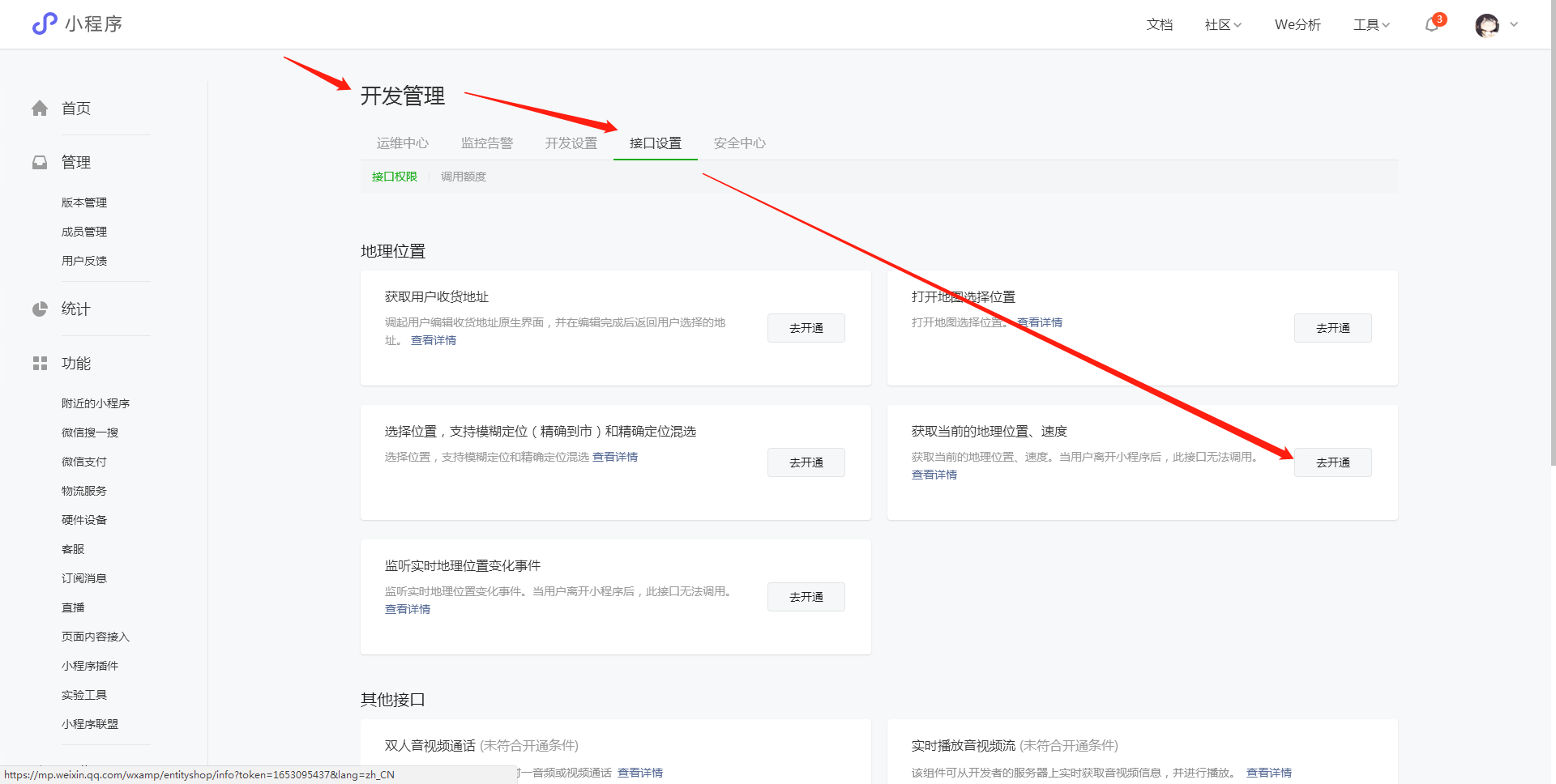Image resolution: width=1556 pixels, height=784 pixels.
Task: Open 查看详情 link under 获取当前的地理位置、速度
Action: click(934, 475)
